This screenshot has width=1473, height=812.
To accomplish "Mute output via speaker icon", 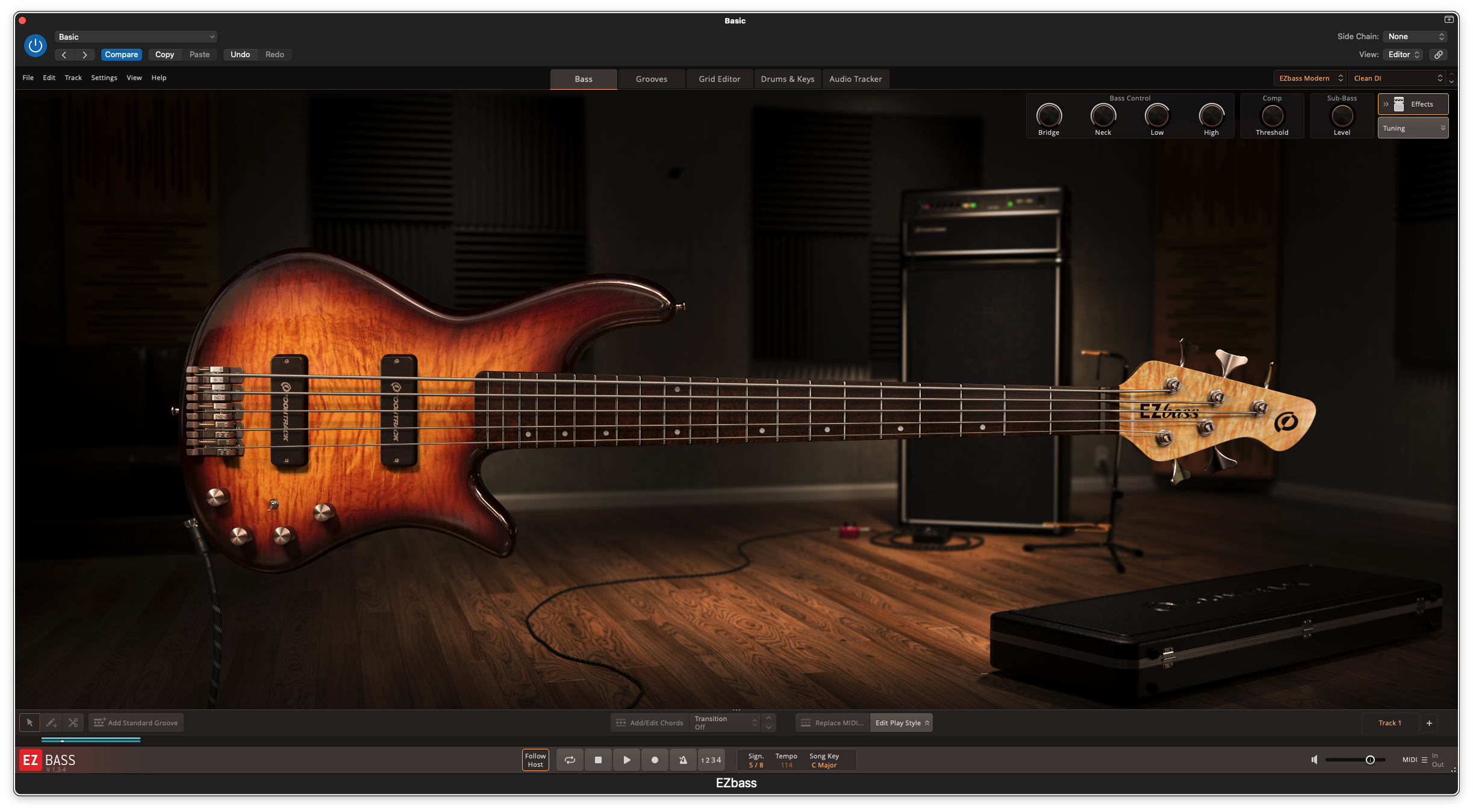I will 1315,760.
